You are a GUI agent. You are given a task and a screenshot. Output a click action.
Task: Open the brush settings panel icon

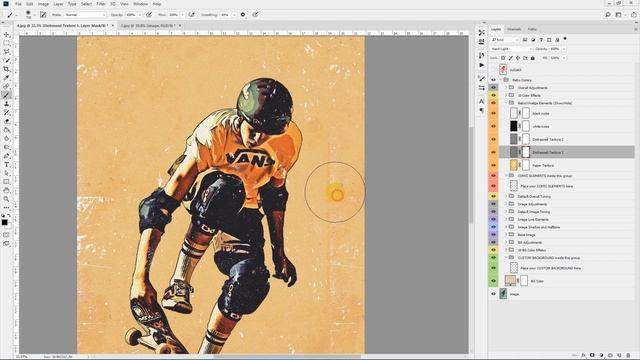pyautogui.click(x=43, y=15)
